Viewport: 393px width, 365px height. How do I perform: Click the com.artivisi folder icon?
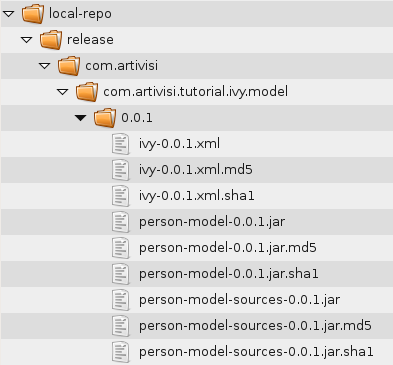pos(69,66)
